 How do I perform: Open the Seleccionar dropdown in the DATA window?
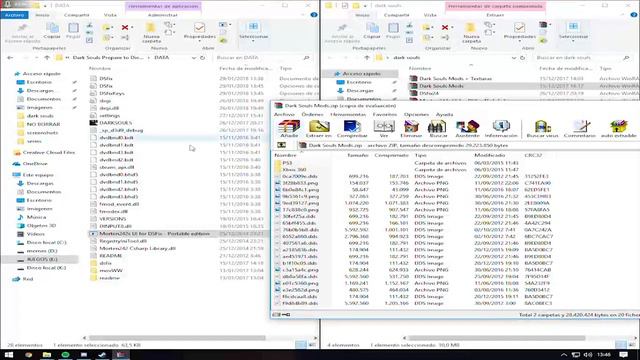pyautogui.click(x=253, y=31)
